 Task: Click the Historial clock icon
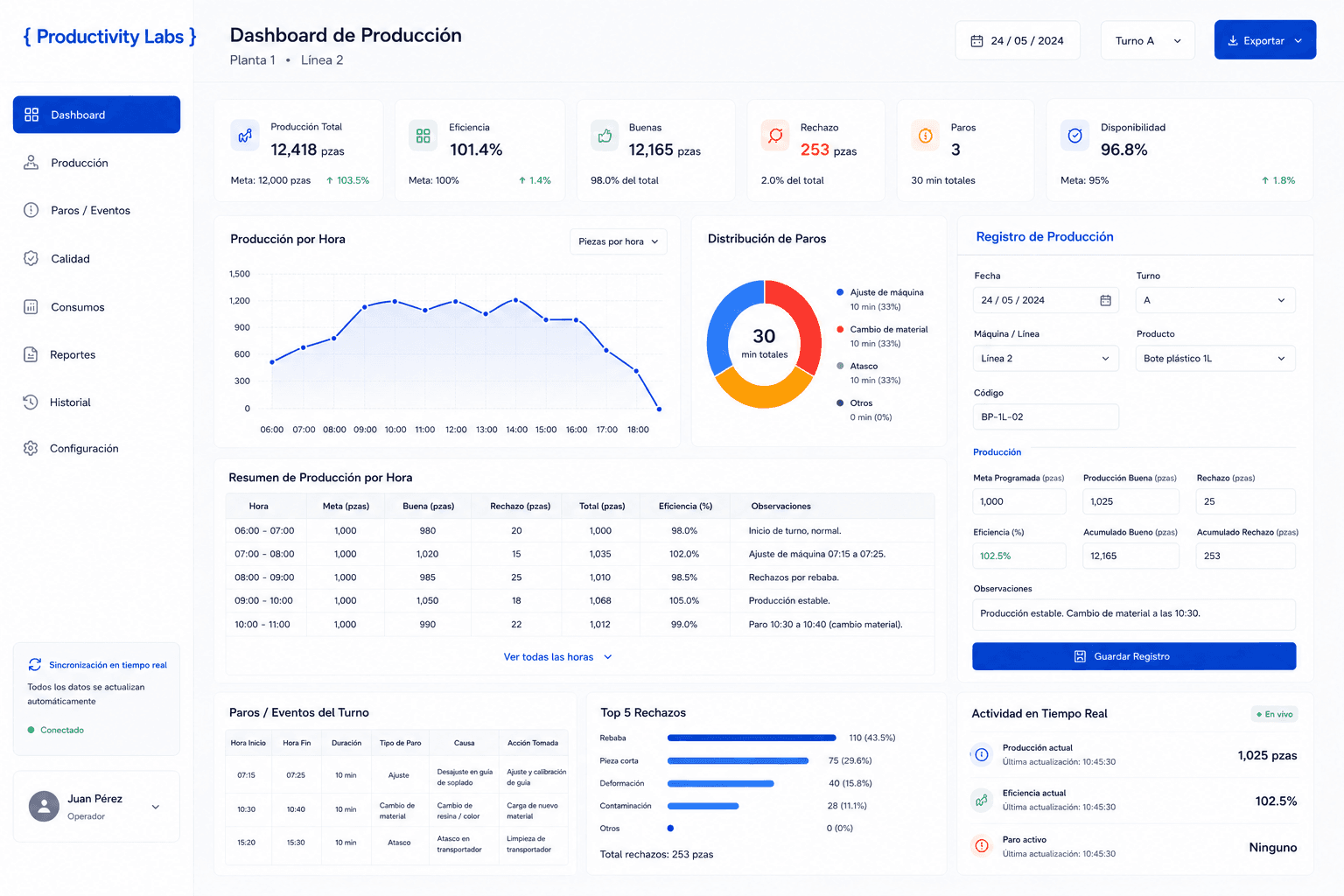pos(31,402)
